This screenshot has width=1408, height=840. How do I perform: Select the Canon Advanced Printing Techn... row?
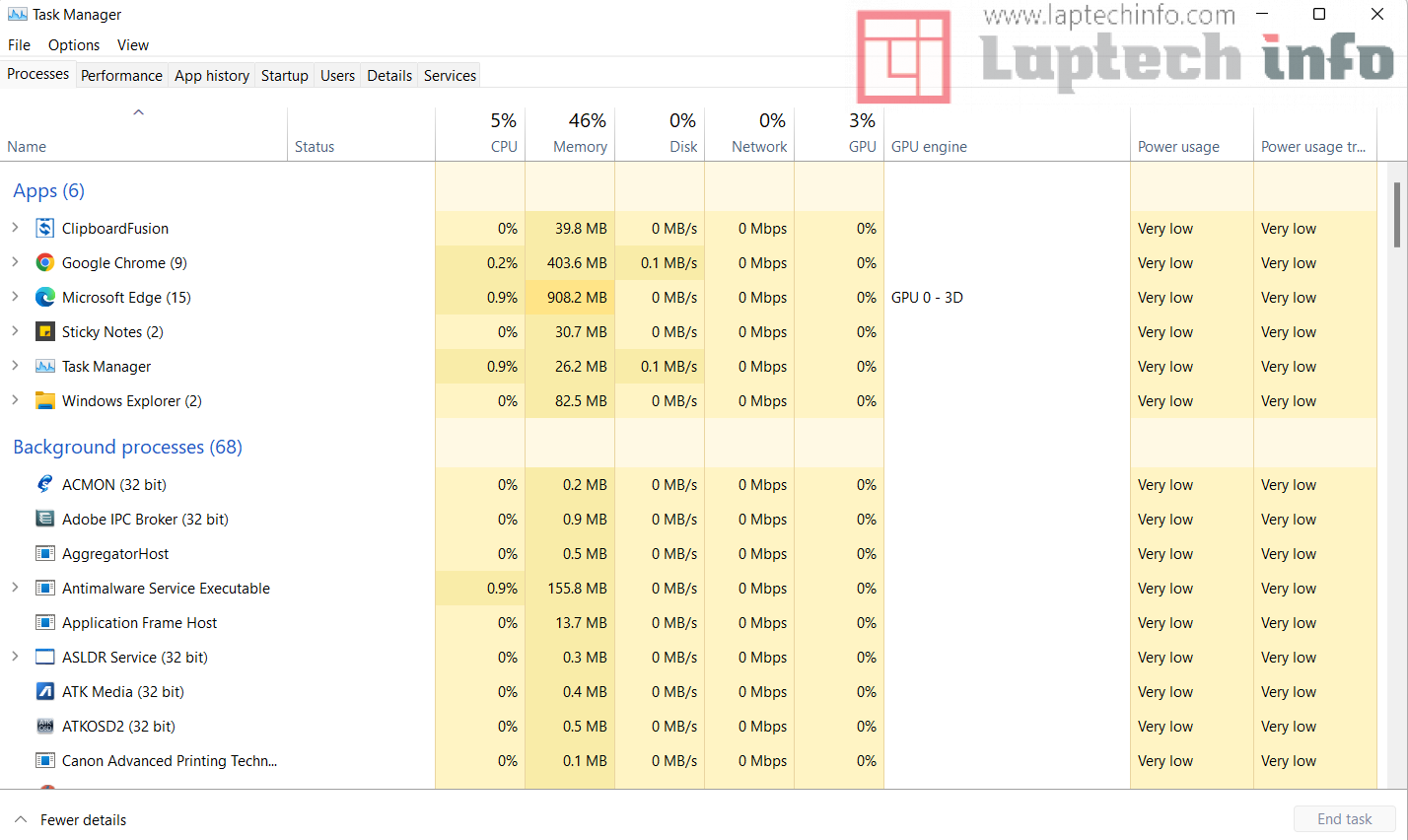(688, 761)
